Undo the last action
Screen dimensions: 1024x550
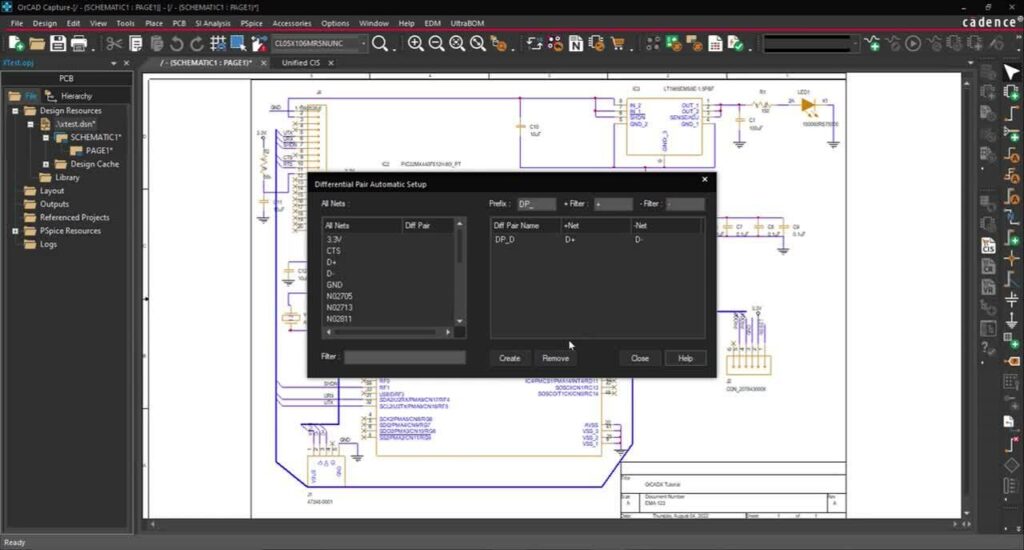pos(176,44)
